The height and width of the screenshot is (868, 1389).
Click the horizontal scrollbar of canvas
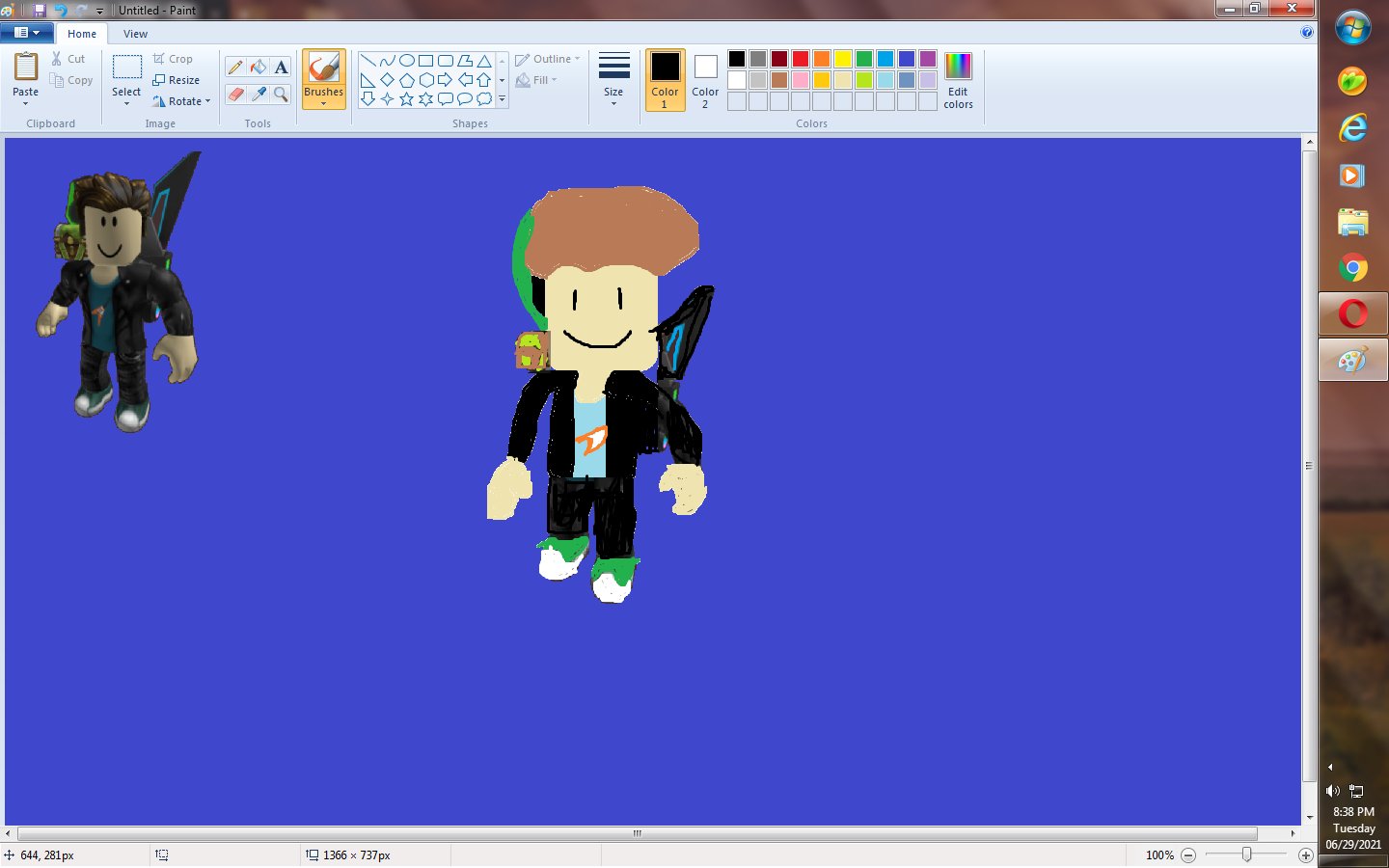[x=637, y=833]
